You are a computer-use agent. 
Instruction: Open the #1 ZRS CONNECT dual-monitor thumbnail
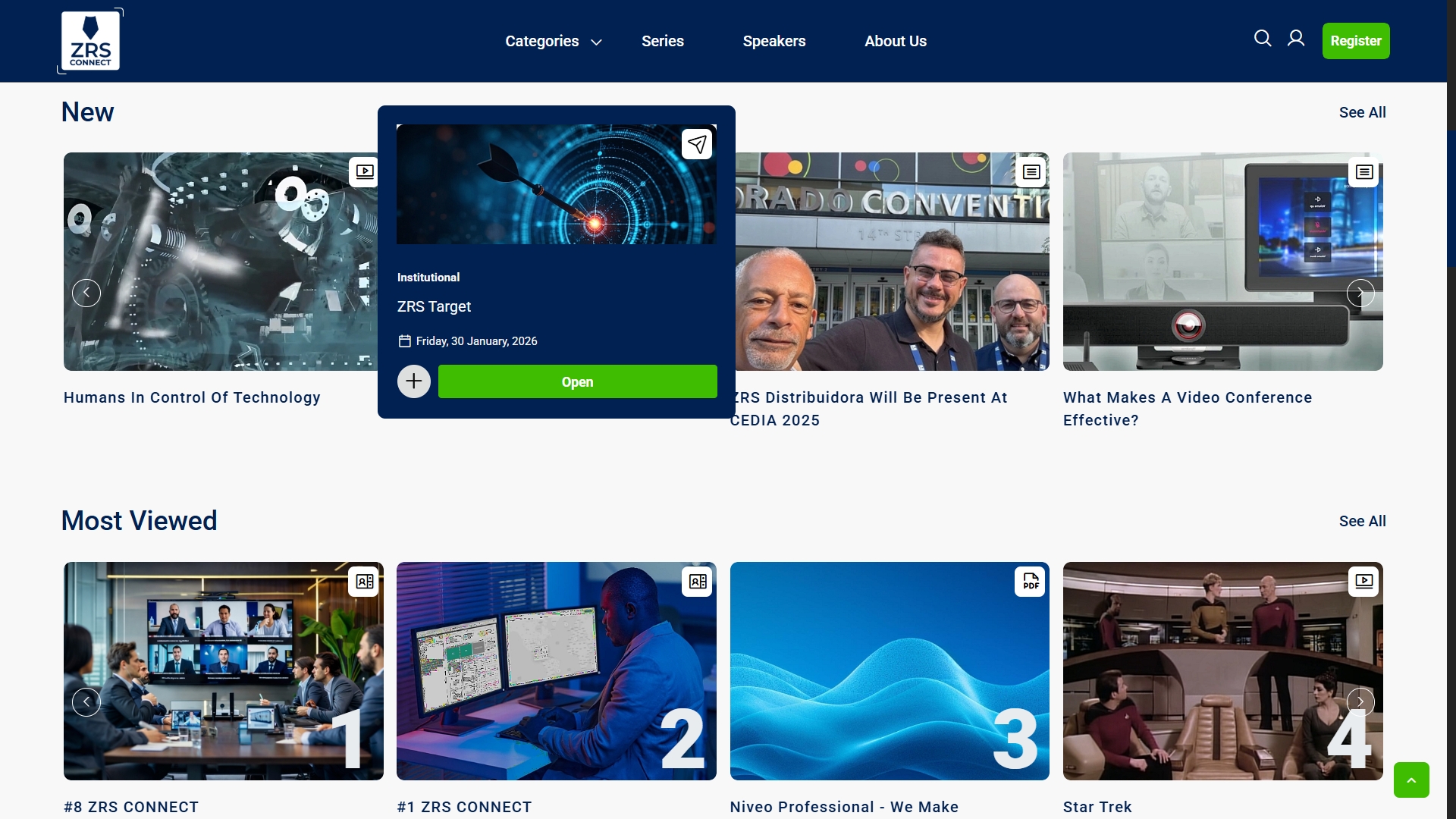(x=557, y=671)
